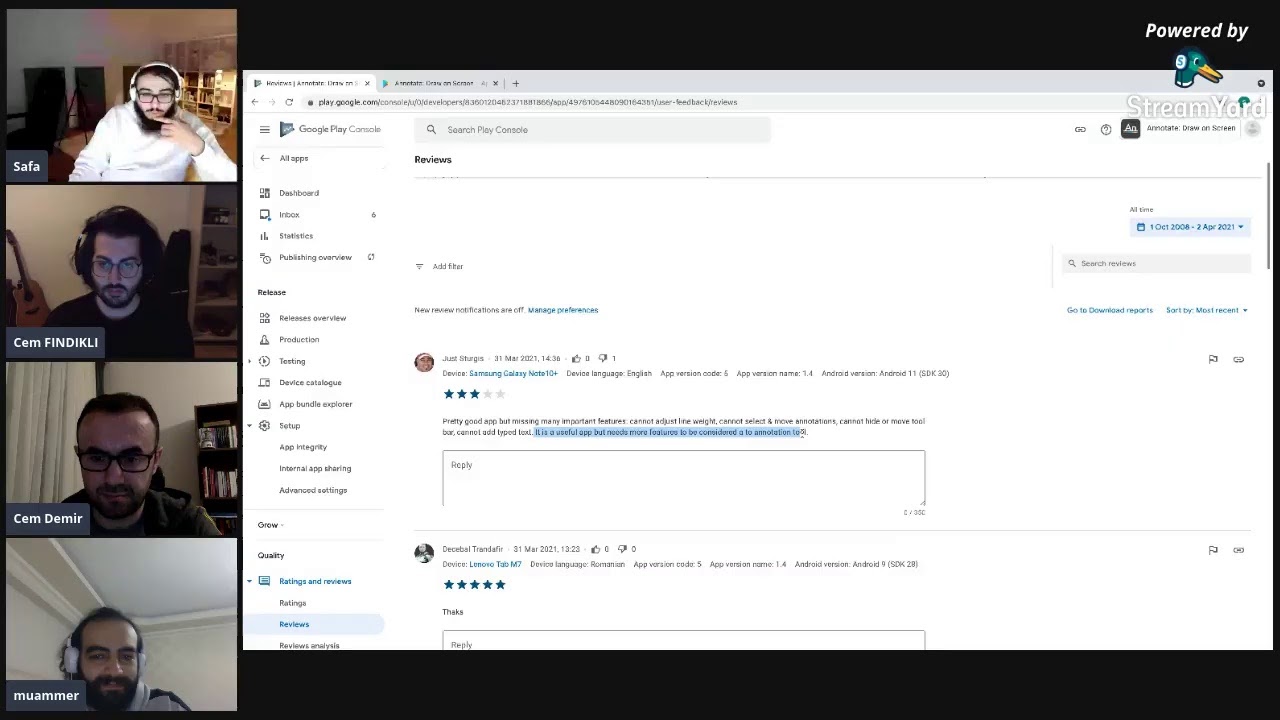Collapse the Setup section in sidebar
The width and height of the screenshot is (1280, 720).
[250, 426]
